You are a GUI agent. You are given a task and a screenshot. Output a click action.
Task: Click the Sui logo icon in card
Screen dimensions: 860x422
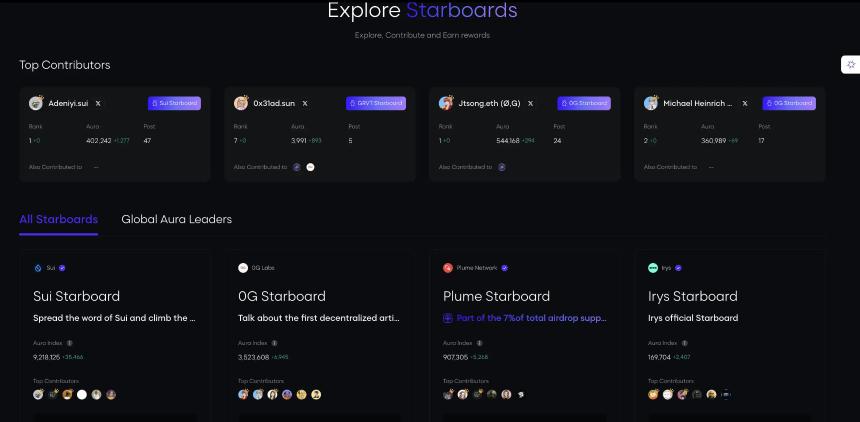pyautogui.click(x=38, y=268)
